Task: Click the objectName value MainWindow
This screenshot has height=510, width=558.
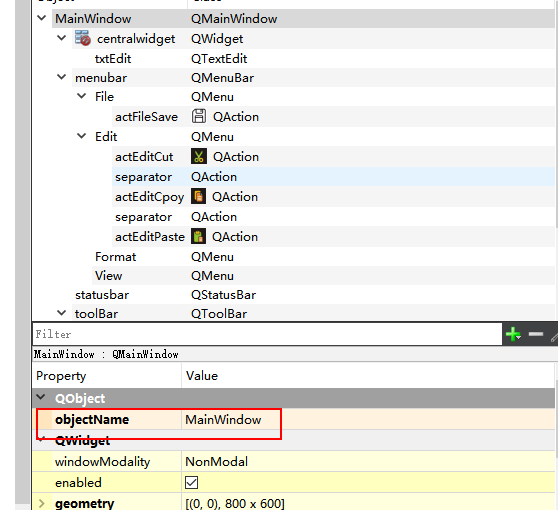Action: coord(223,420)
